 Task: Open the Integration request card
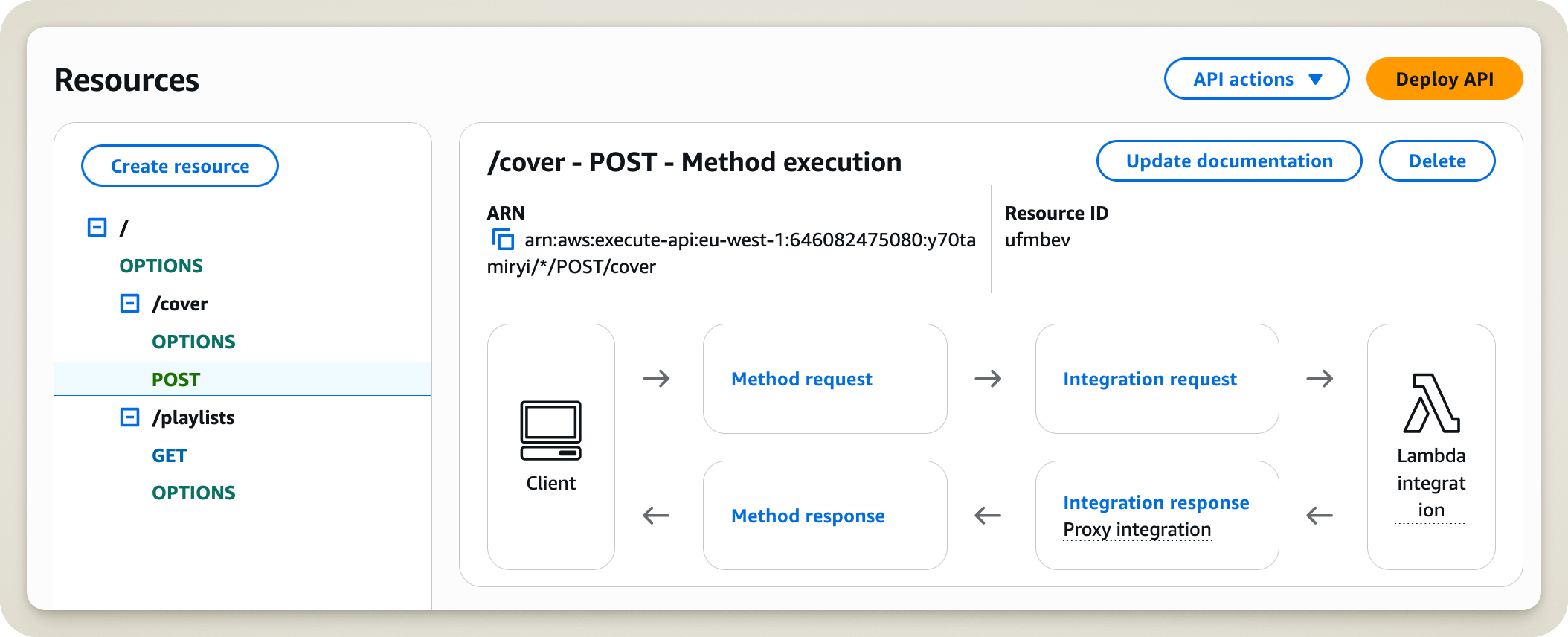pyautogui.click(x=1157, y=379)
